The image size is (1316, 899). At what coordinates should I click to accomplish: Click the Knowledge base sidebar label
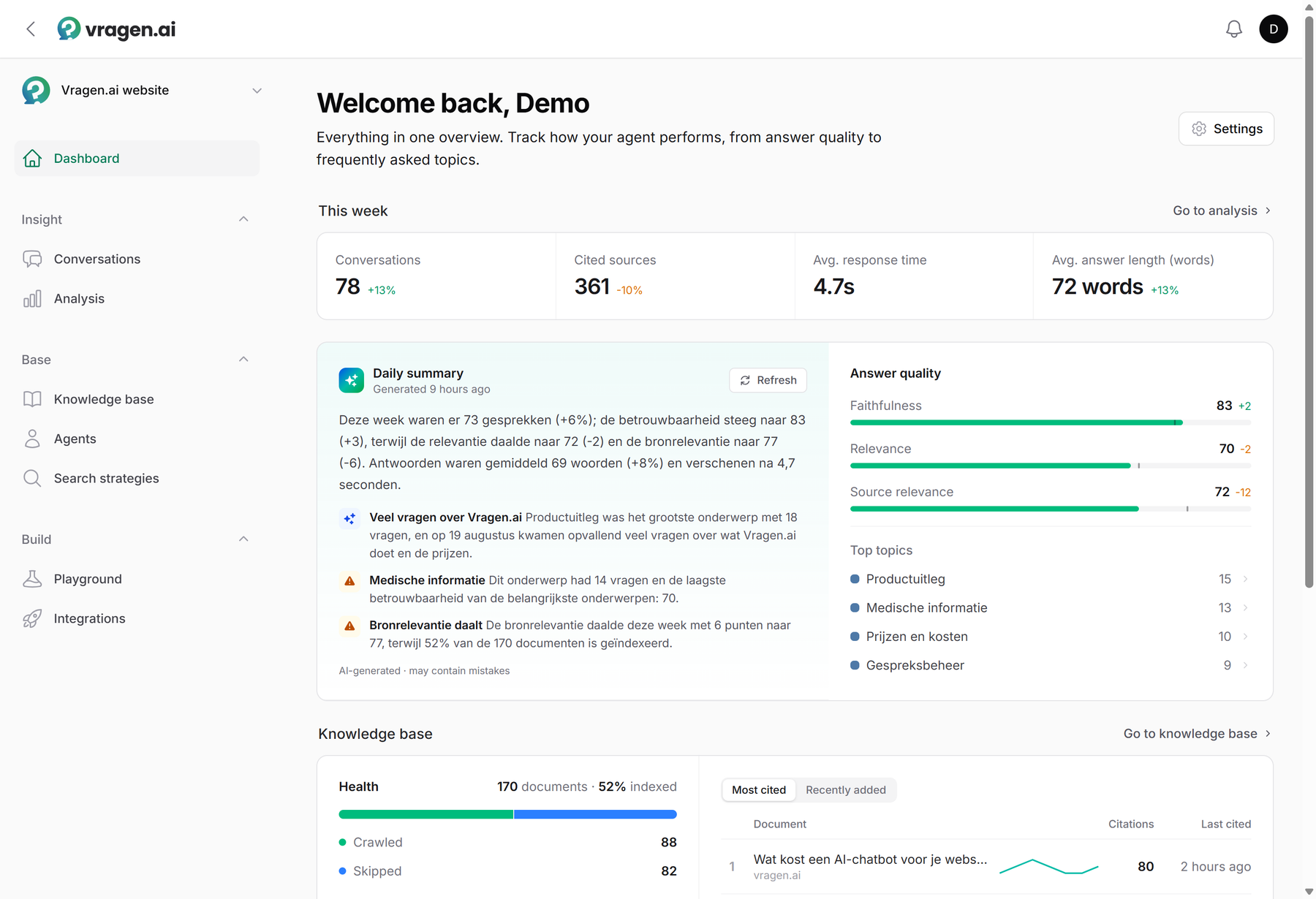[104, 399]
